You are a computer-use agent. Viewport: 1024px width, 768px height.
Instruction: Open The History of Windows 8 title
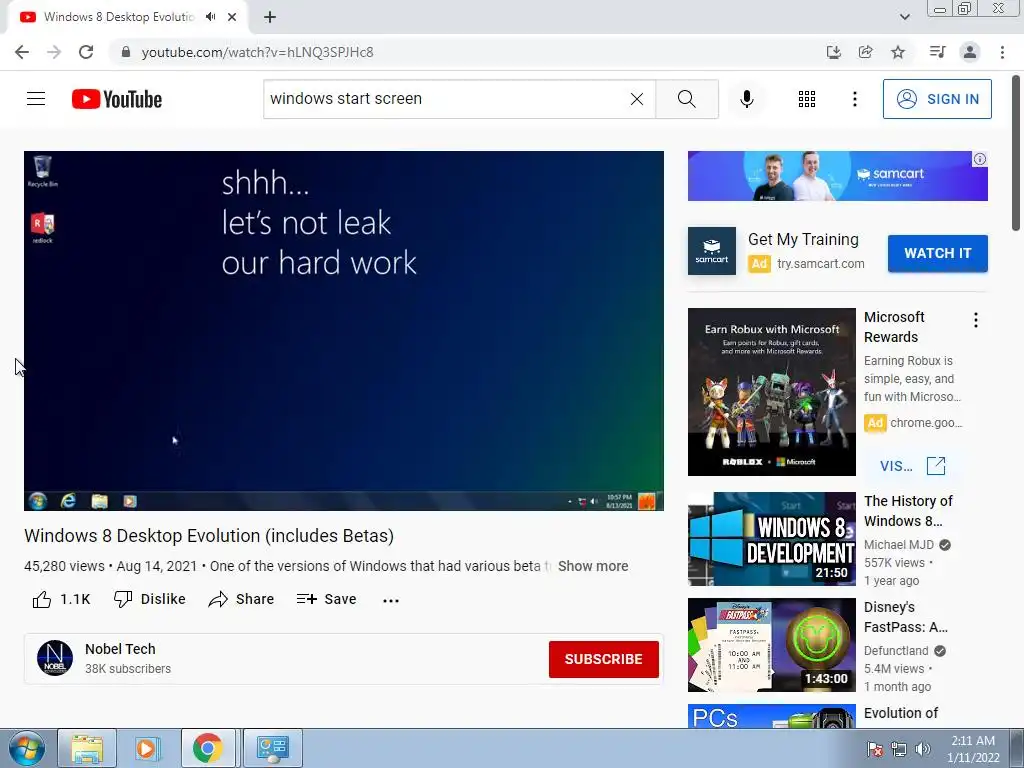(x=908, y=511)
